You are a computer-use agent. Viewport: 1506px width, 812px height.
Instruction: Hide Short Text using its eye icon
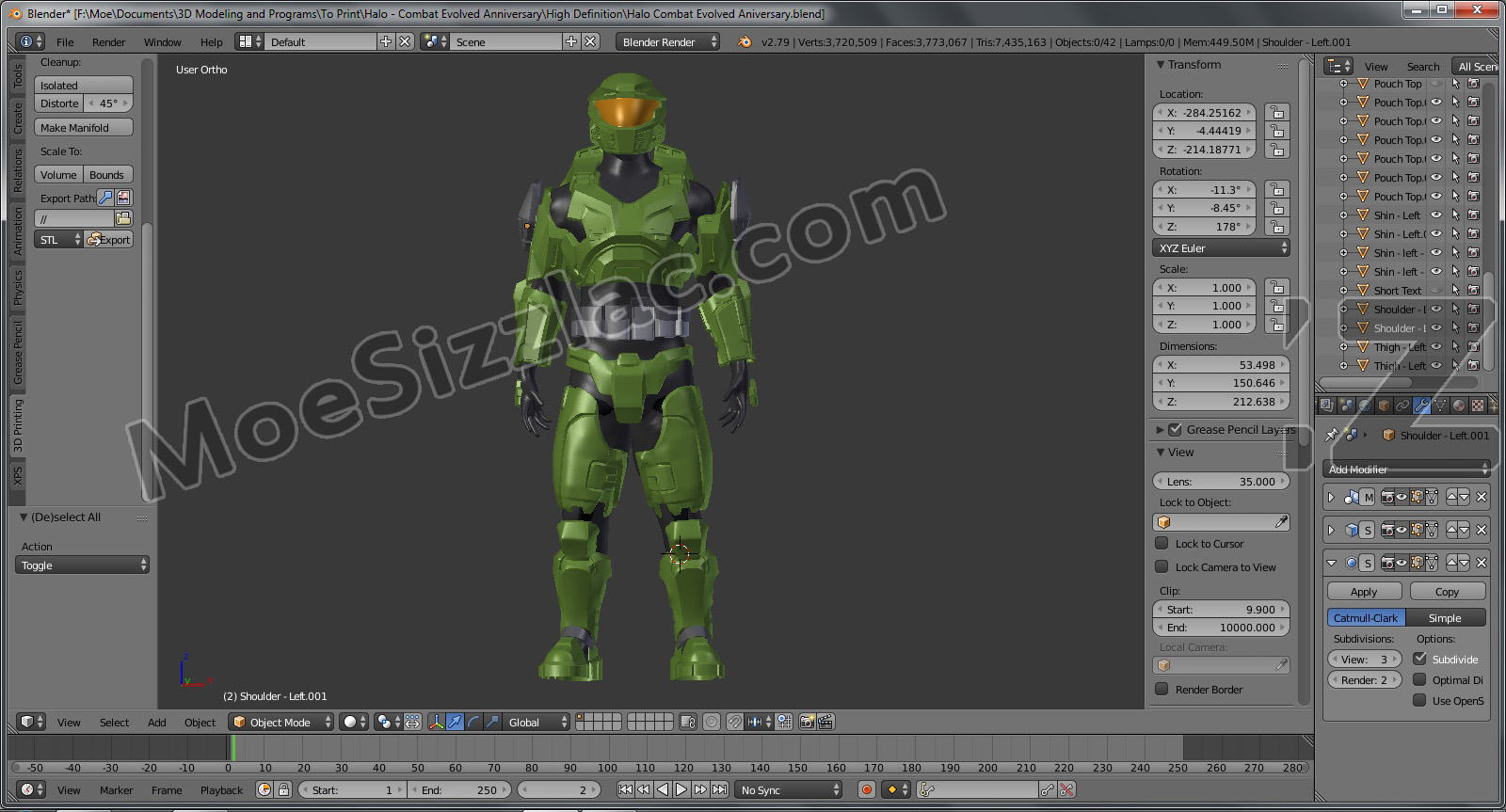click(1436, 291)
